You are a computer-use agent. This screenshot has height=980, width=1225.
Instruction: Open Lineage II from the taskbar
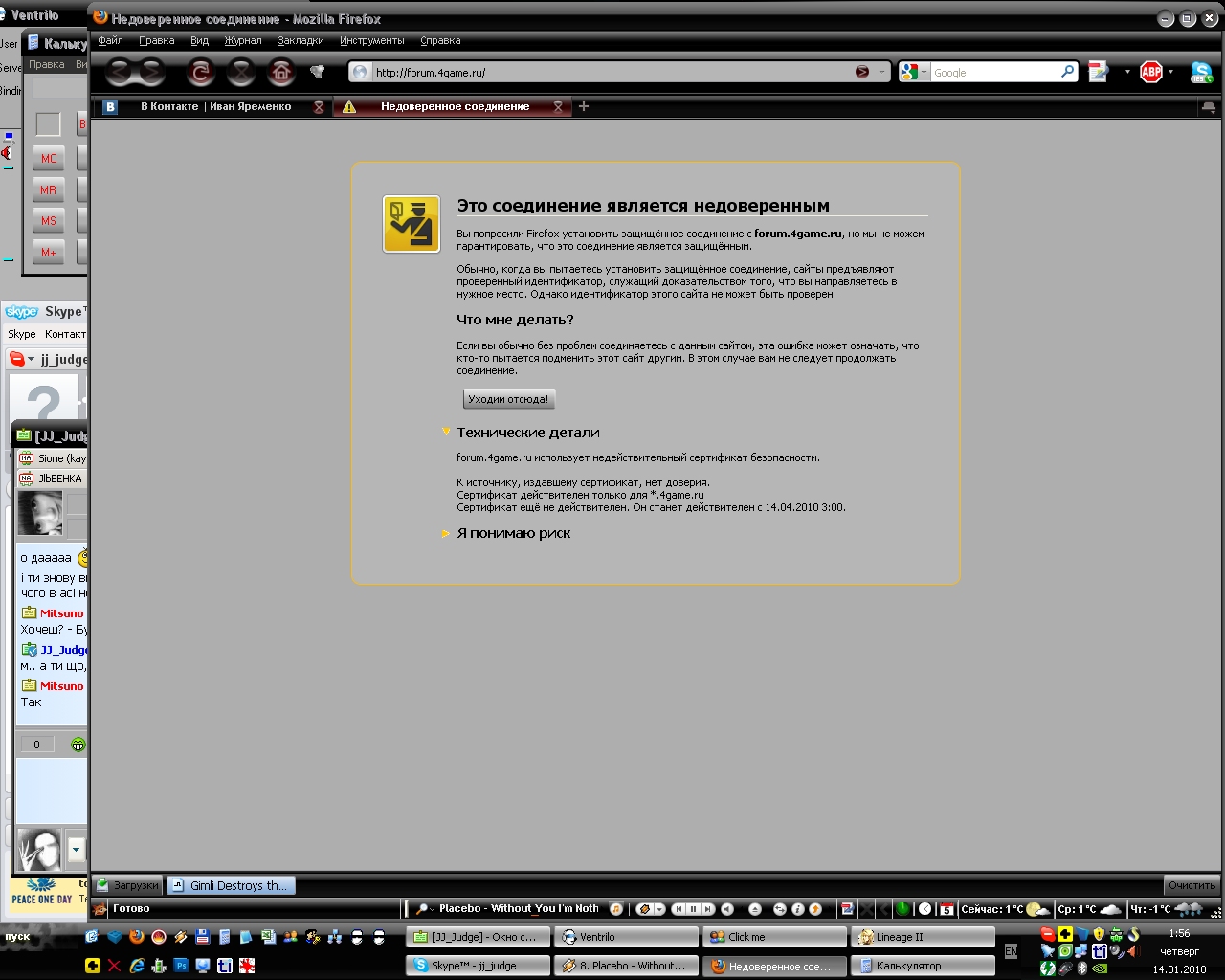[922, 937]
